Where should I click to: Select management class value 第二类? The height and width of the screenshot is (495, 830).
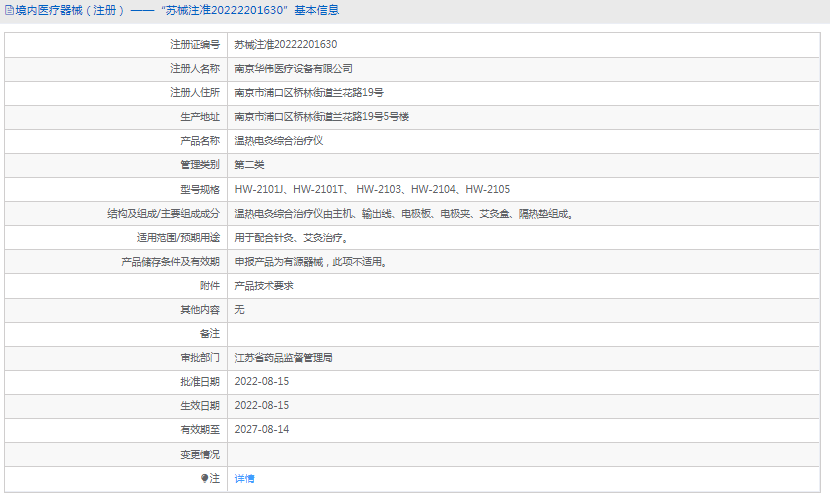[249, 165]
